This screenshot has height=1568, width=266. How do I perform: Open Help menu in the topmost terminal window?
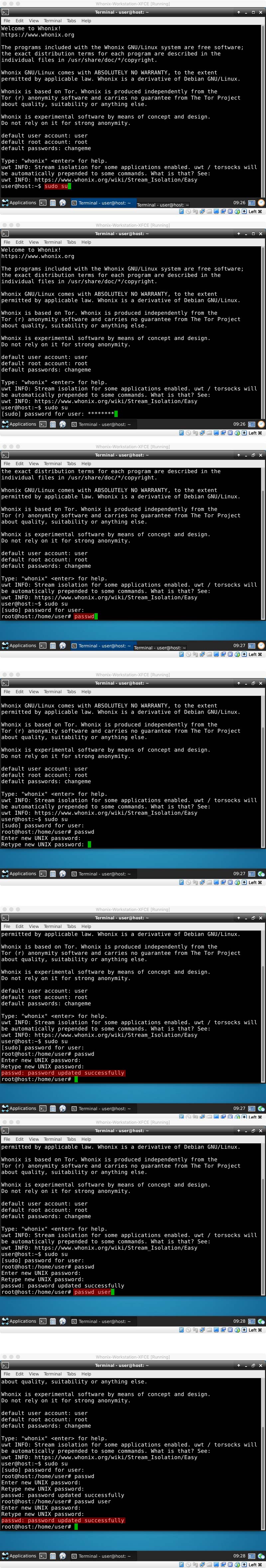[x=86, y=21]
